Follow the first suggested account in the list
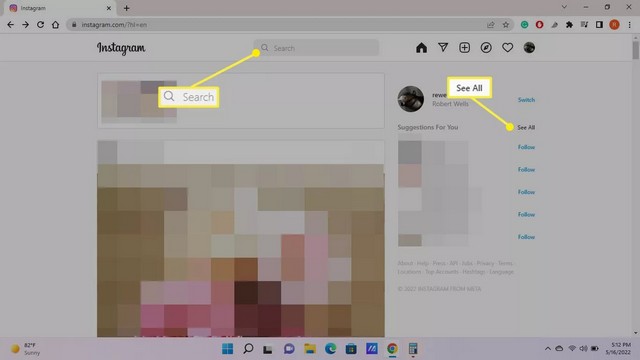Viewport: 640px width, 360px height. 526,147
